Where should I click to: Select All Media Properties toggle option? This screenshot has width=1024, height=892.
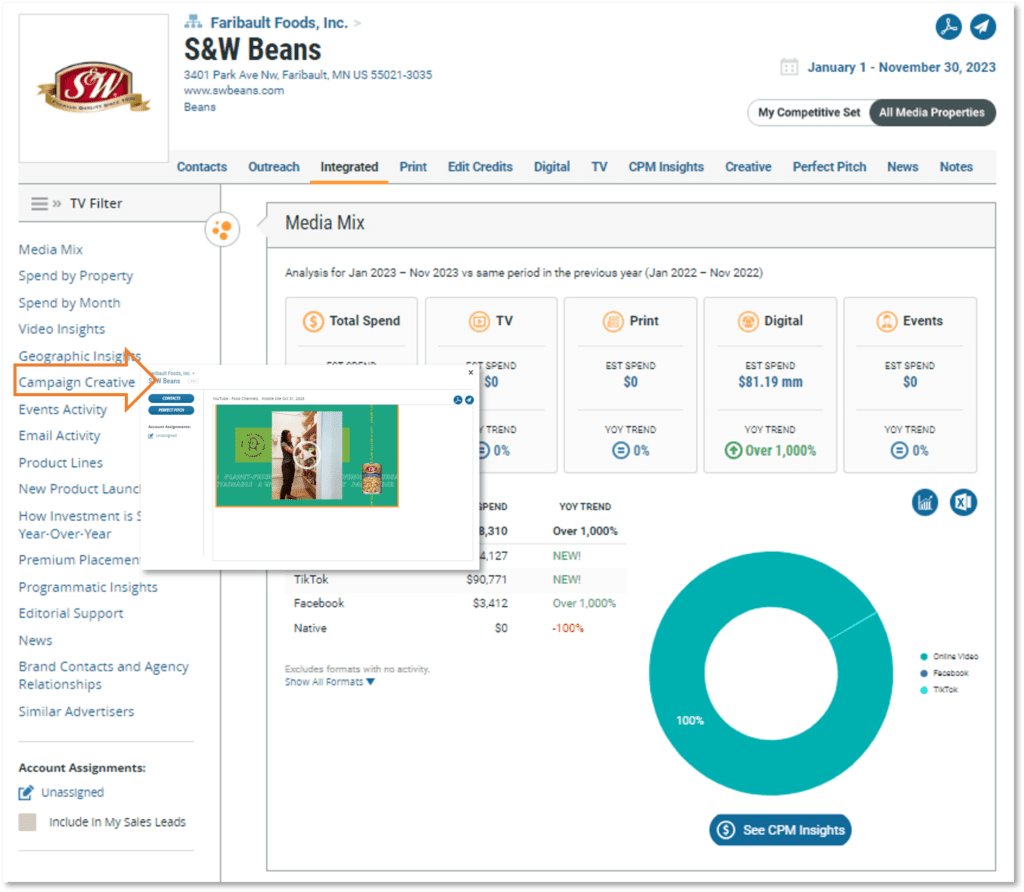point(932,112)
